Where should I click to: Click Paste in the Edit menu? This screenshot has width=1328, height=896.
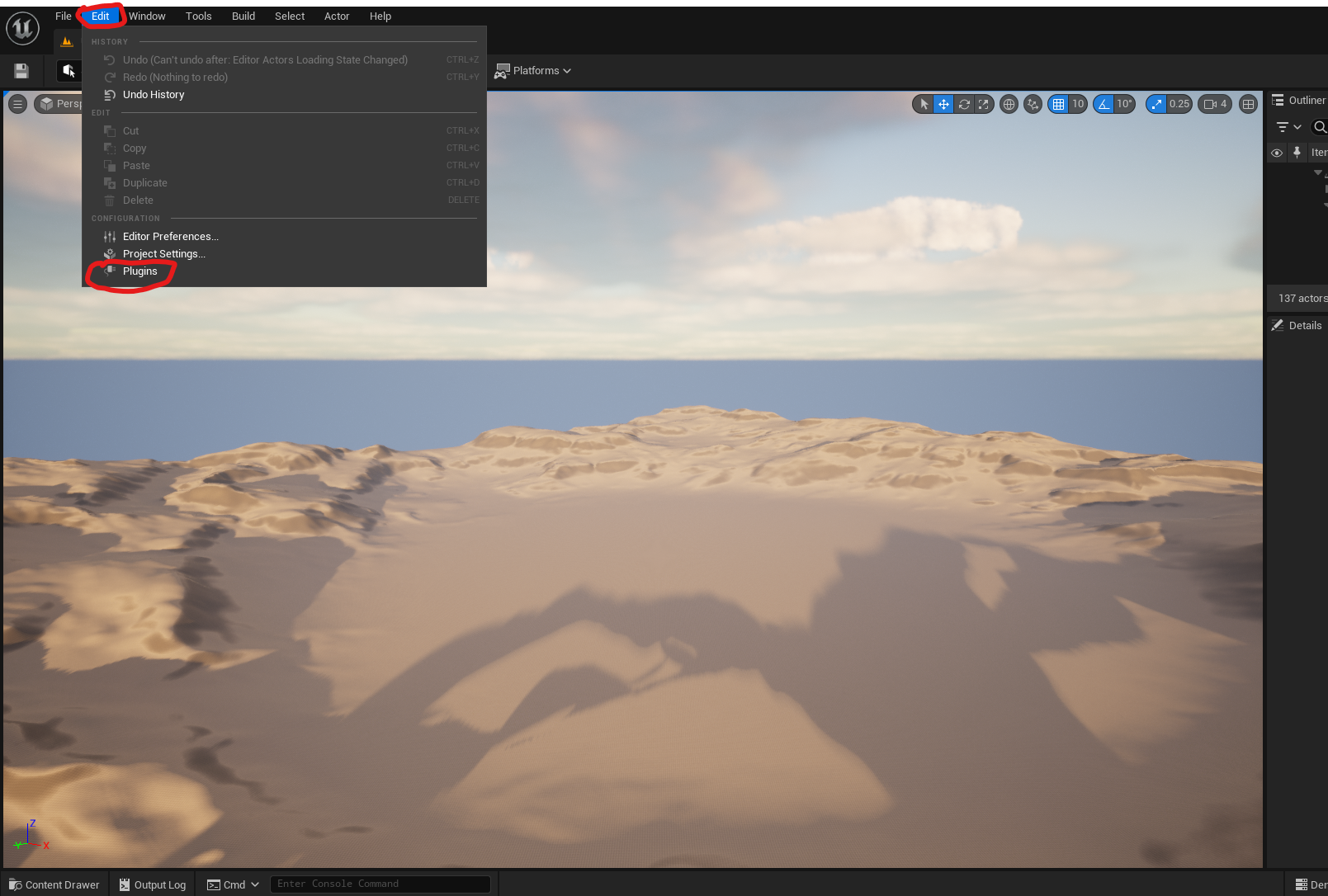click(x=284, y=166)
